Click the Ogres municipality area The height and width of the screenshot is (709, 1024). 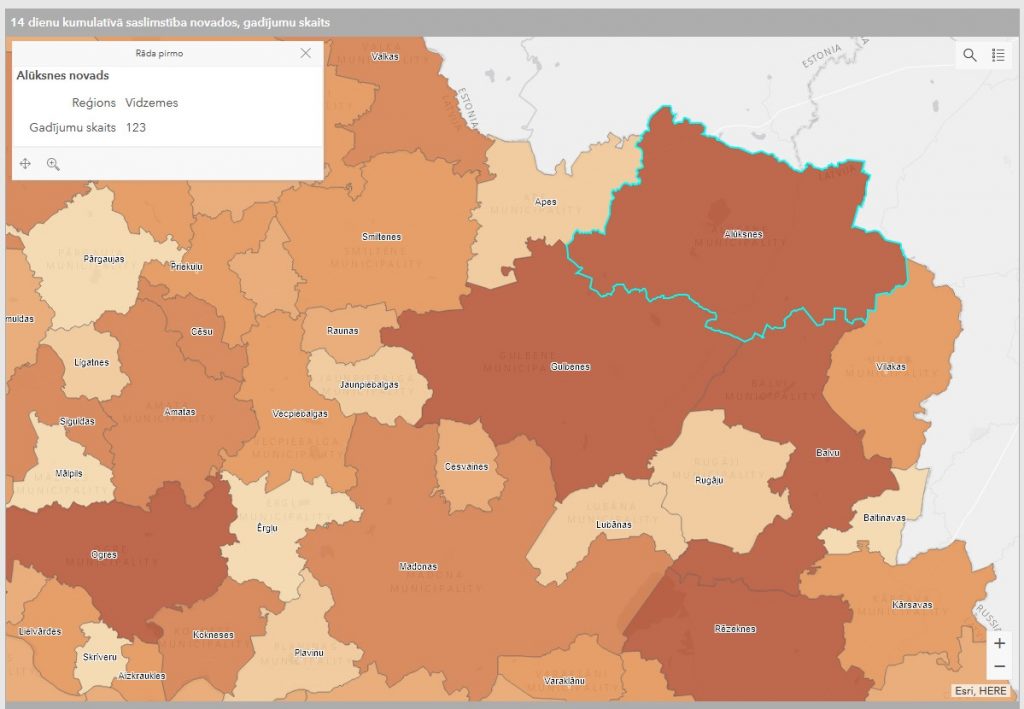coord(104,555)
